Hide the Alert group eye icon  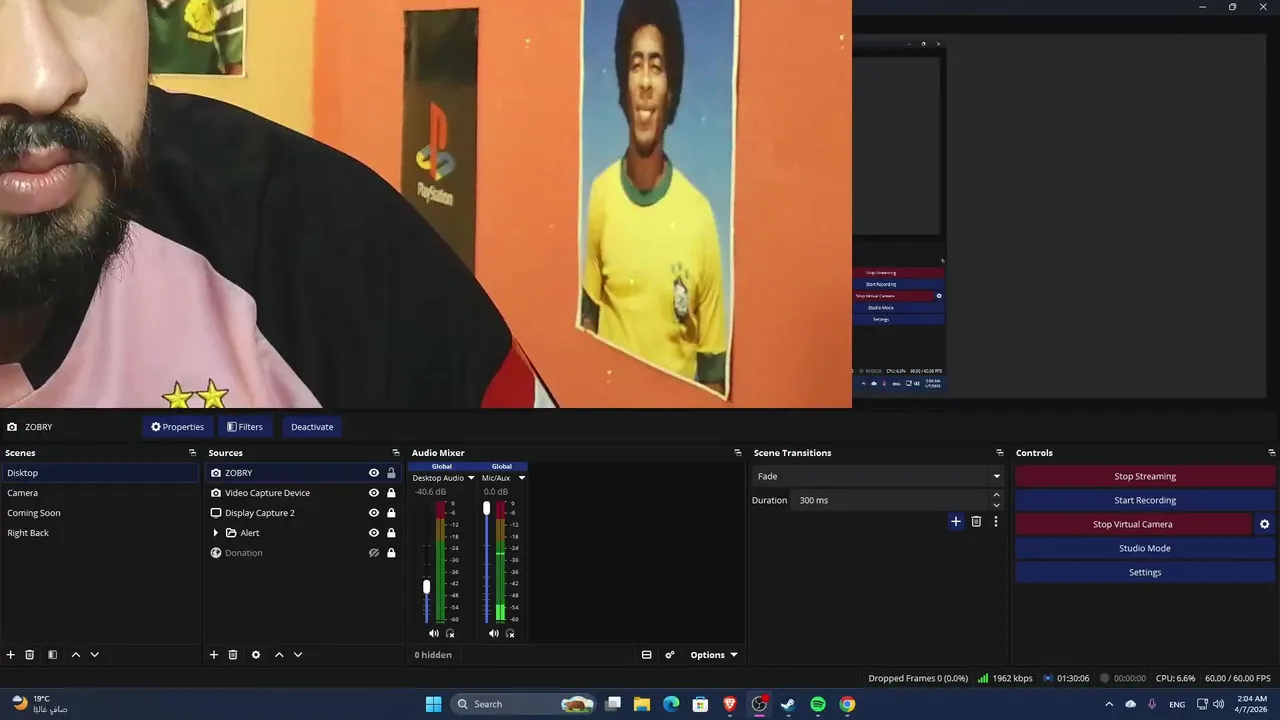[374, 533]
